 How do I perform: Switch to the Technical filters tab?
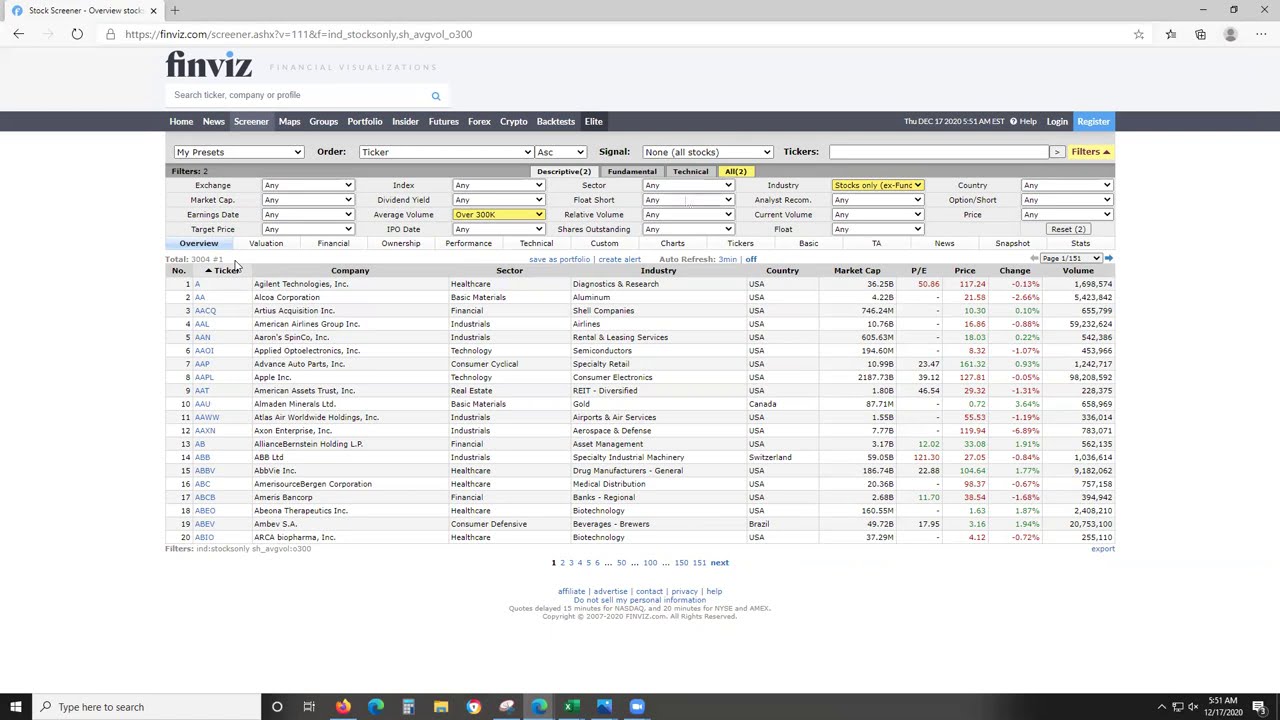click(x=690, y=172)
